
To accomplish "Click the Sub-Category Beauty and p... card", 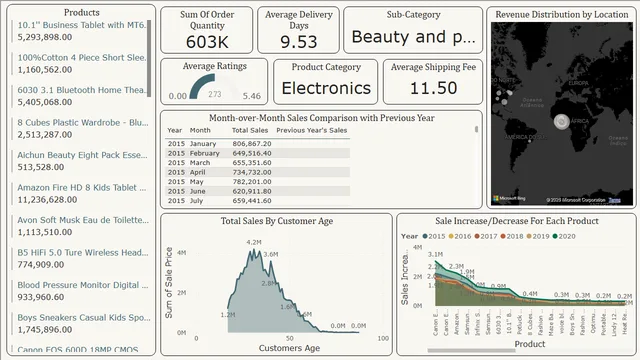I will click(413, 30).
